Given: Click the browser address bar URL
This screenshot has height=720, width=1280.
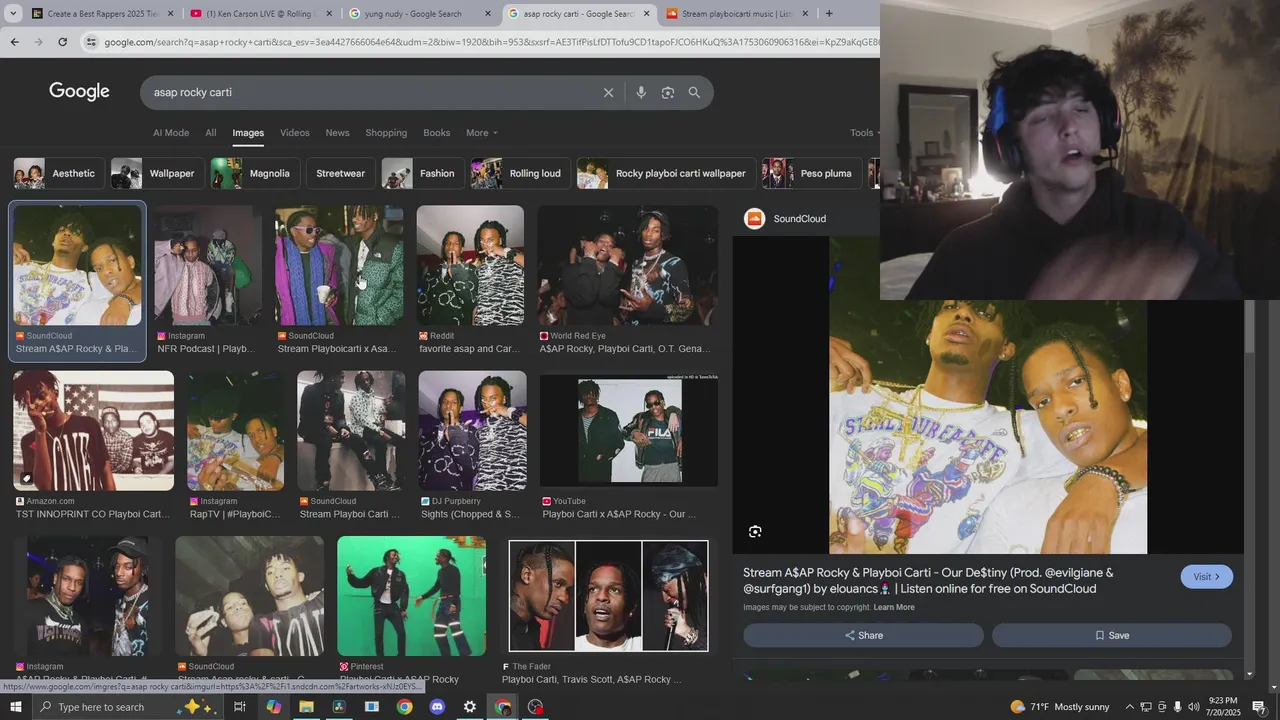Looking at the screenshot, I should coord(490,42).
